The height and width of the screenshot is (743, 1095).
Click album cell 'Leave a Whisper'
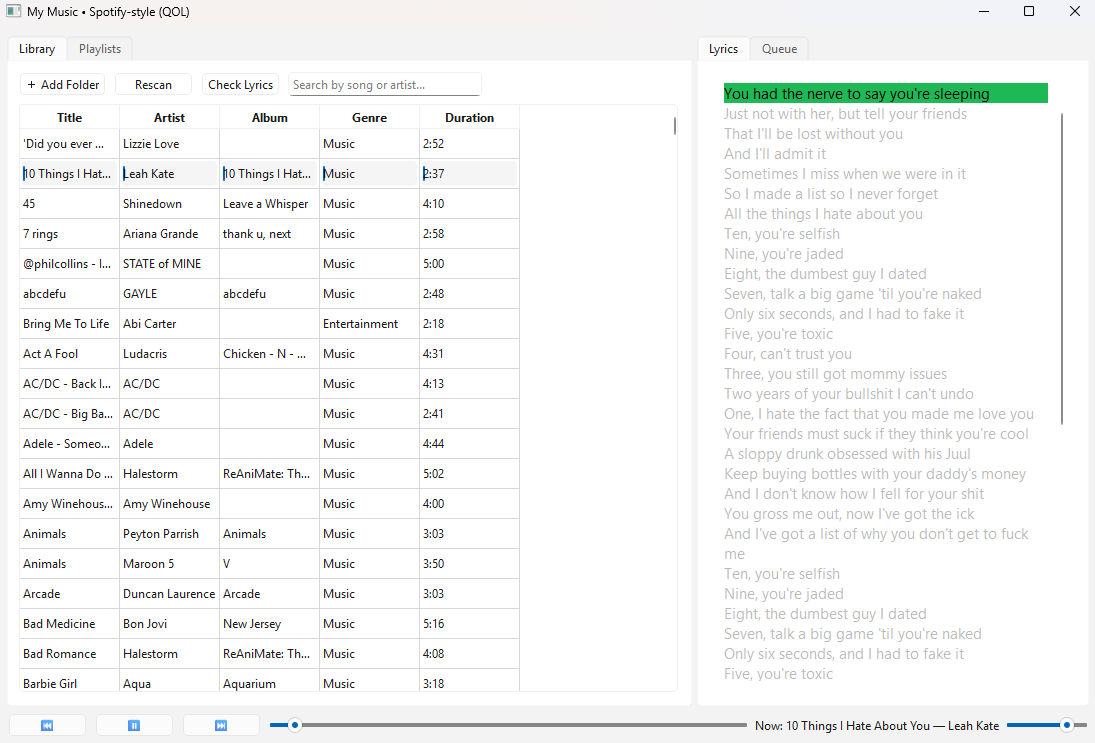[270, 204]
